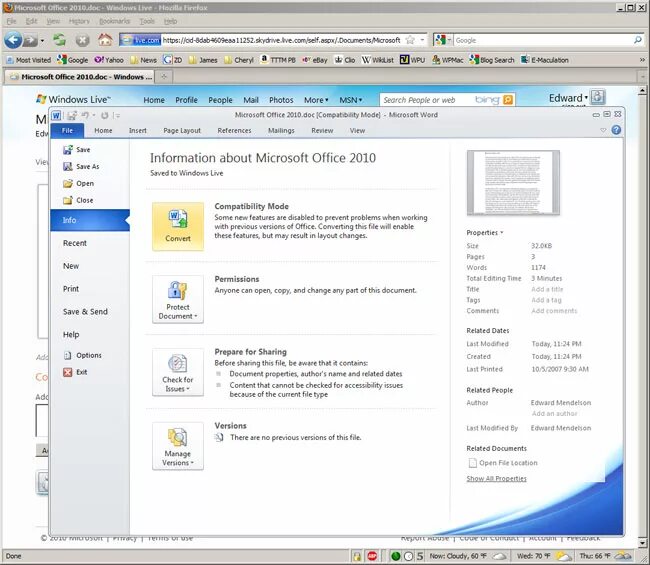Click Mail in Windows Live navigation
Image resolution: width=650 pixels, height=565 pixels.
[251, 100]
